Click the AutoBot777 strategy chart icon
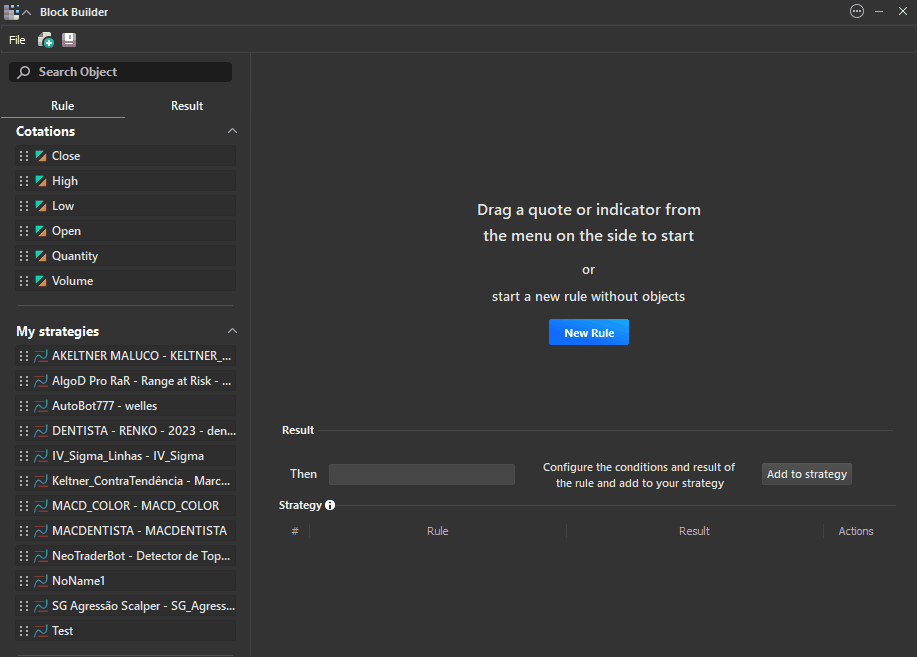This screenshot has height=657, width=917. tap(41, 406)
